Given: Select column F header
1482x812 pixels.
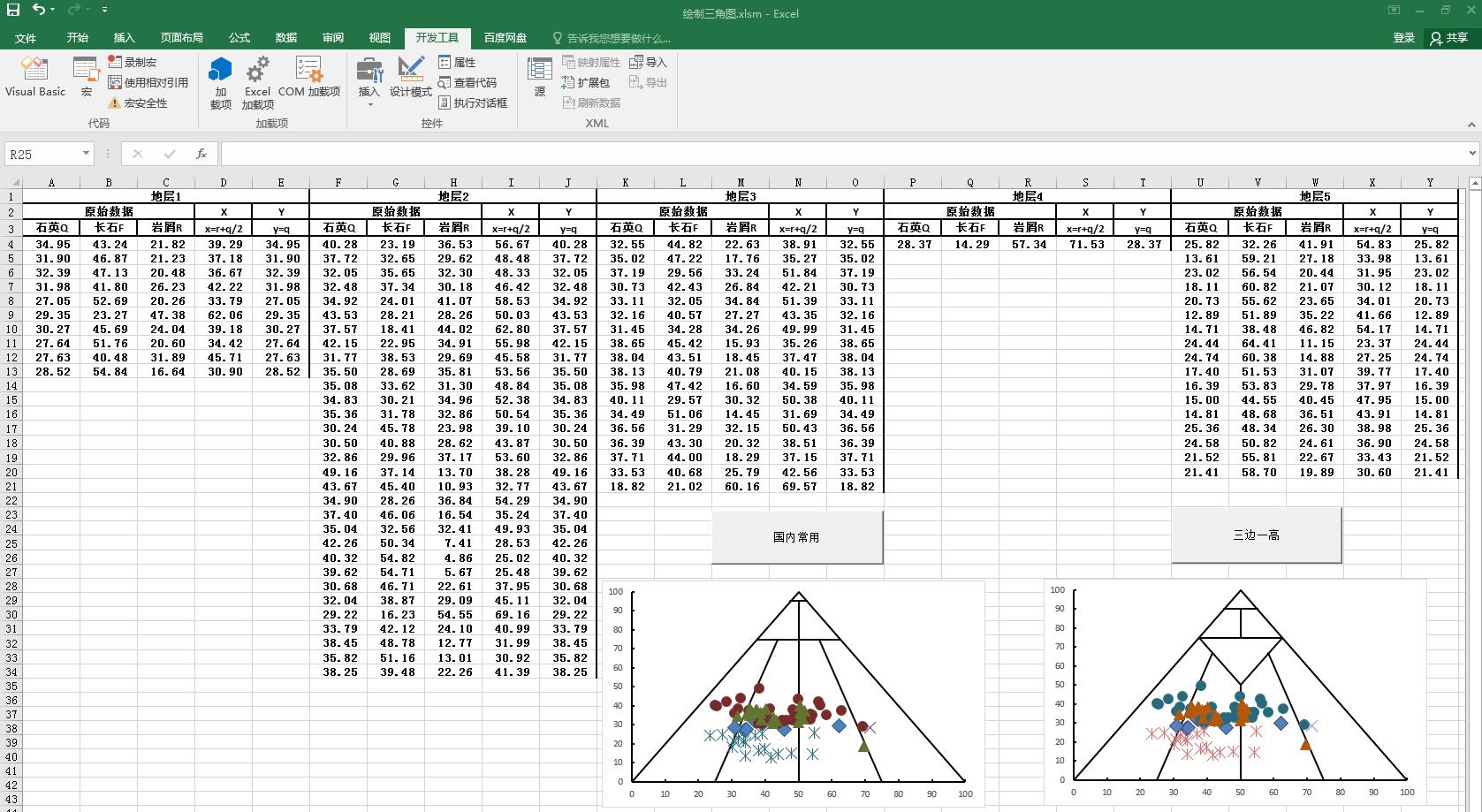Looking at the screenshot, I should (x=338, y=182).
